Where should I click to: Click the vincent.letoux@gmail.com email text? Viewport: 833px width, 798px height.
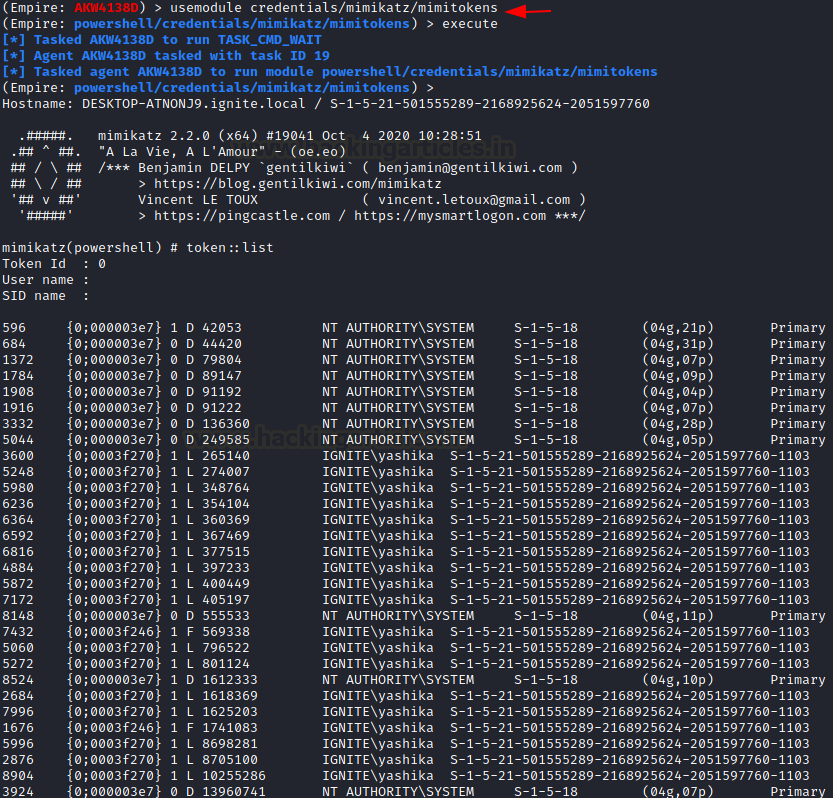pyautogui.click(x=474, y=200)
